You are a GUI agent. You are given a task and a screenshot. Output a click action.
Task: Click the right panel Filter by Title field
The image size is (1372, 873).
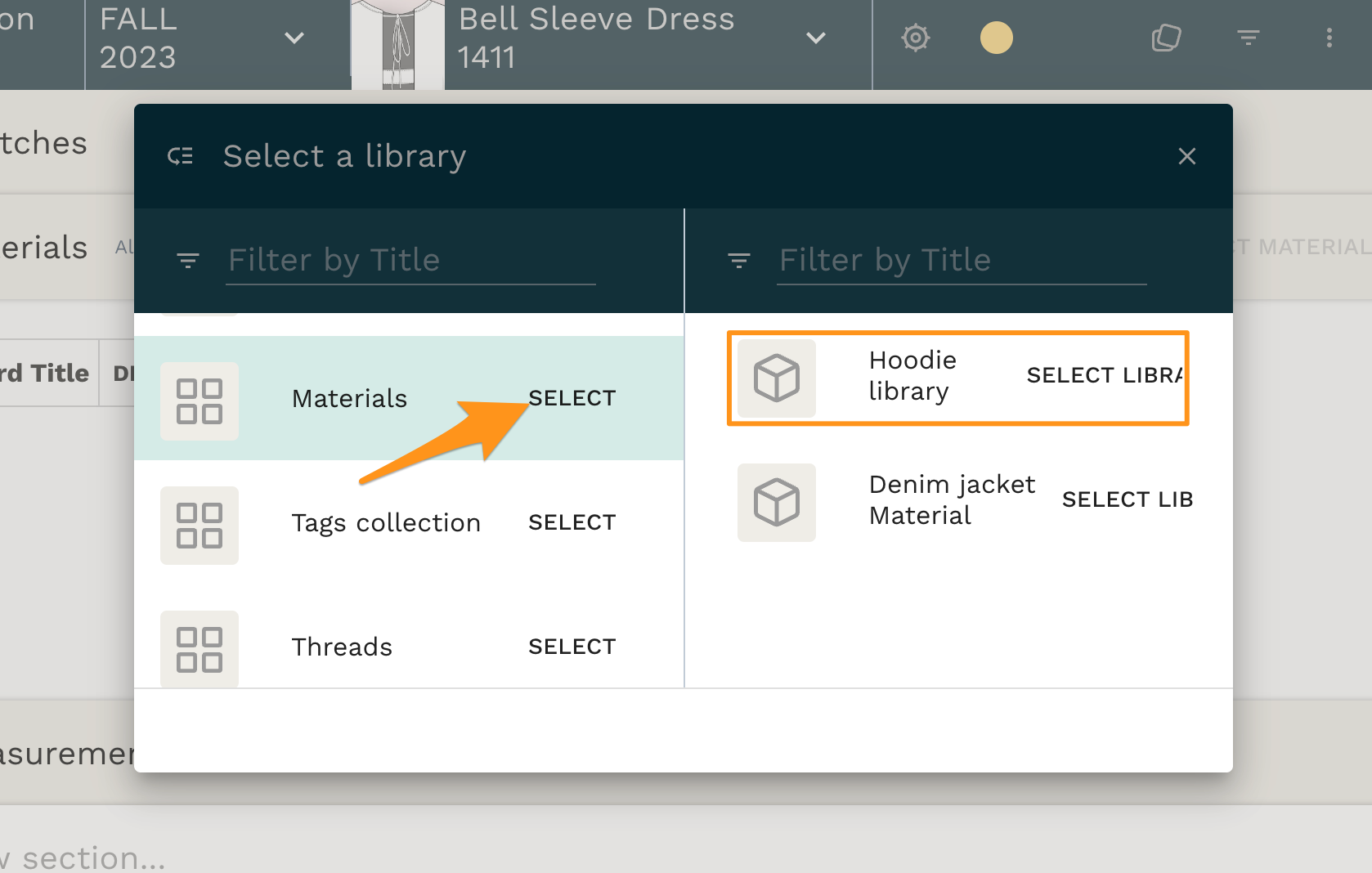click(x=962, y=260)
